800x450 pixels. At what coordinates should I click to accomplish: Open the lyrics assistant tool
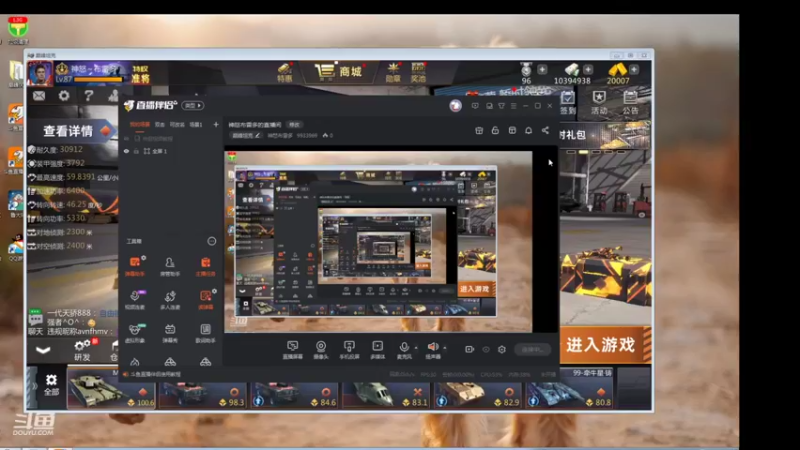point(206,333)
